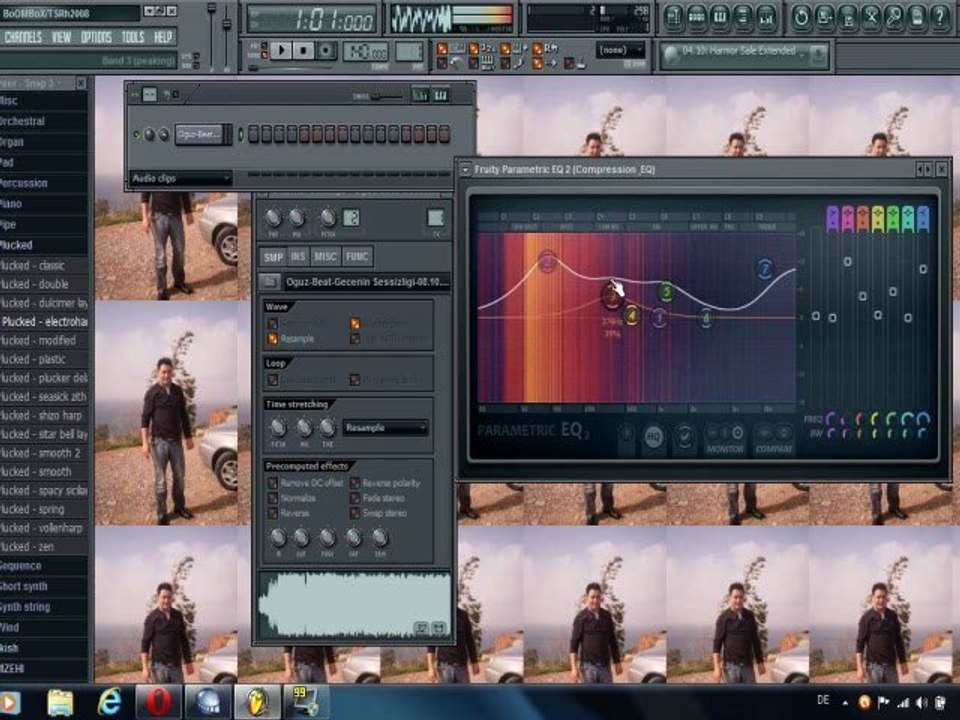Click the yellow band 4 type token
This screenshot has height=720, width=960.
tap(878, 219)
